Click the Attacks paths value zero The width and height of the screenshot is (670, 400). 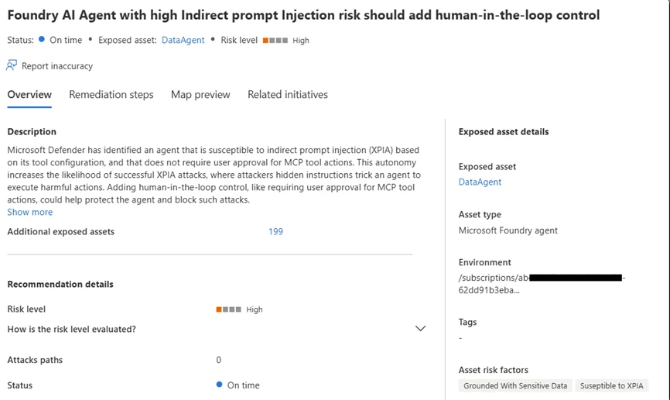219,360
